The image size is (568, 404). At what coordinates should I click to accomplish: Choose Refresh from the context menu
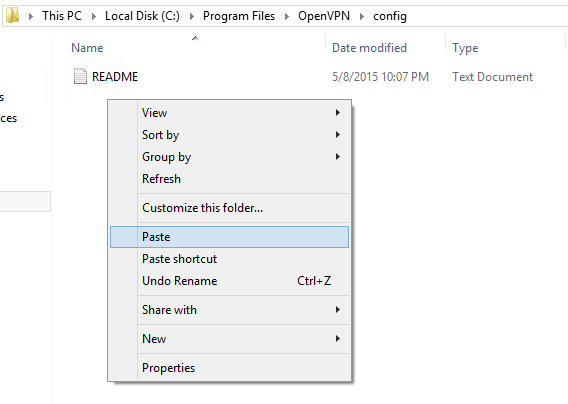click(230, 179)
